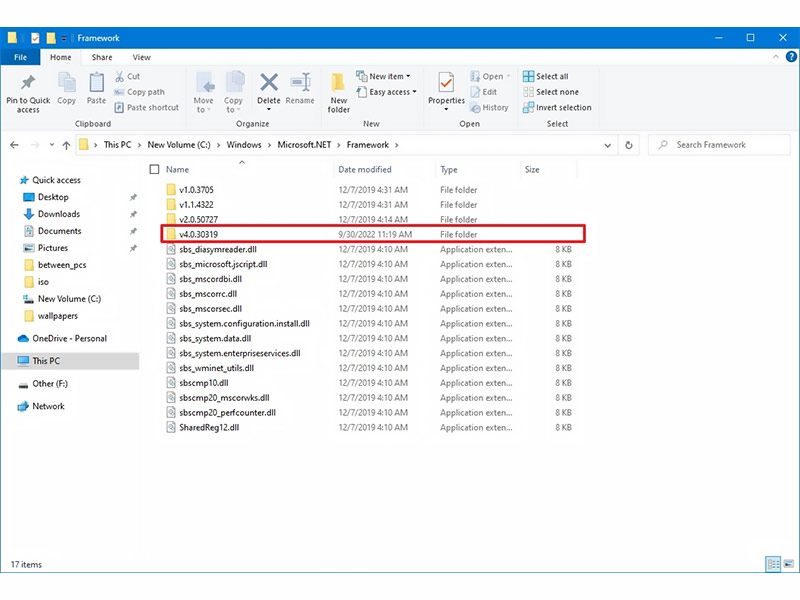Sort by Date modified column header
The image size is (800, 600).
coord(365,169)
